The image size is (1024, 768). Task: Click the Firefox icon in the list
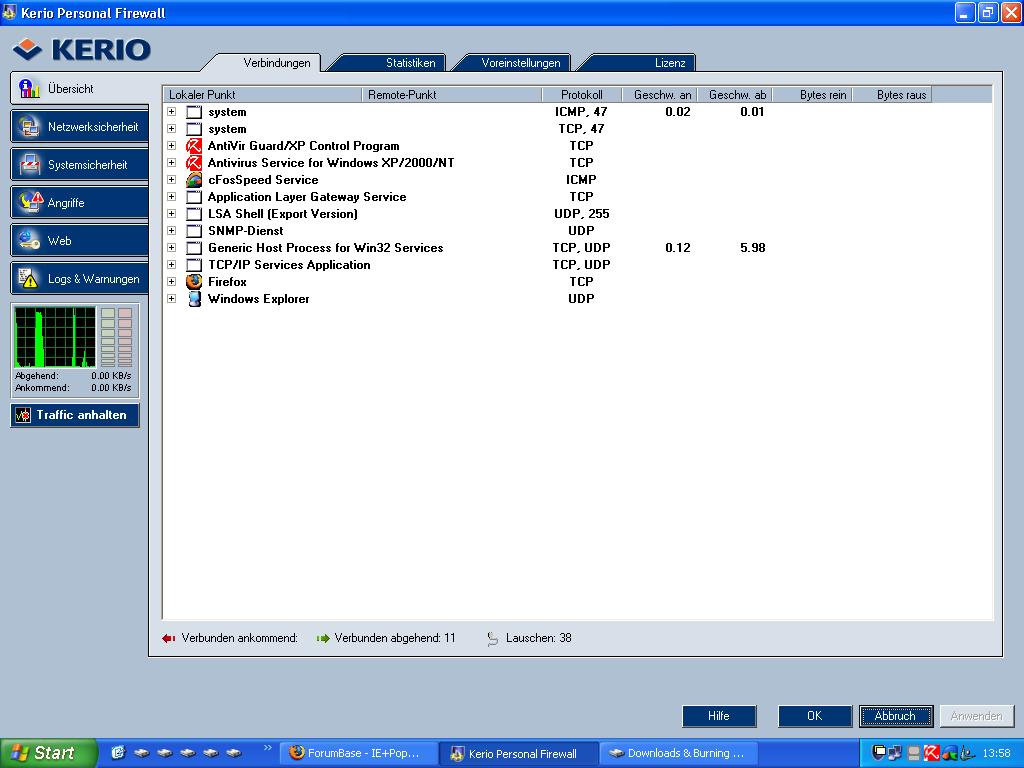194,281
